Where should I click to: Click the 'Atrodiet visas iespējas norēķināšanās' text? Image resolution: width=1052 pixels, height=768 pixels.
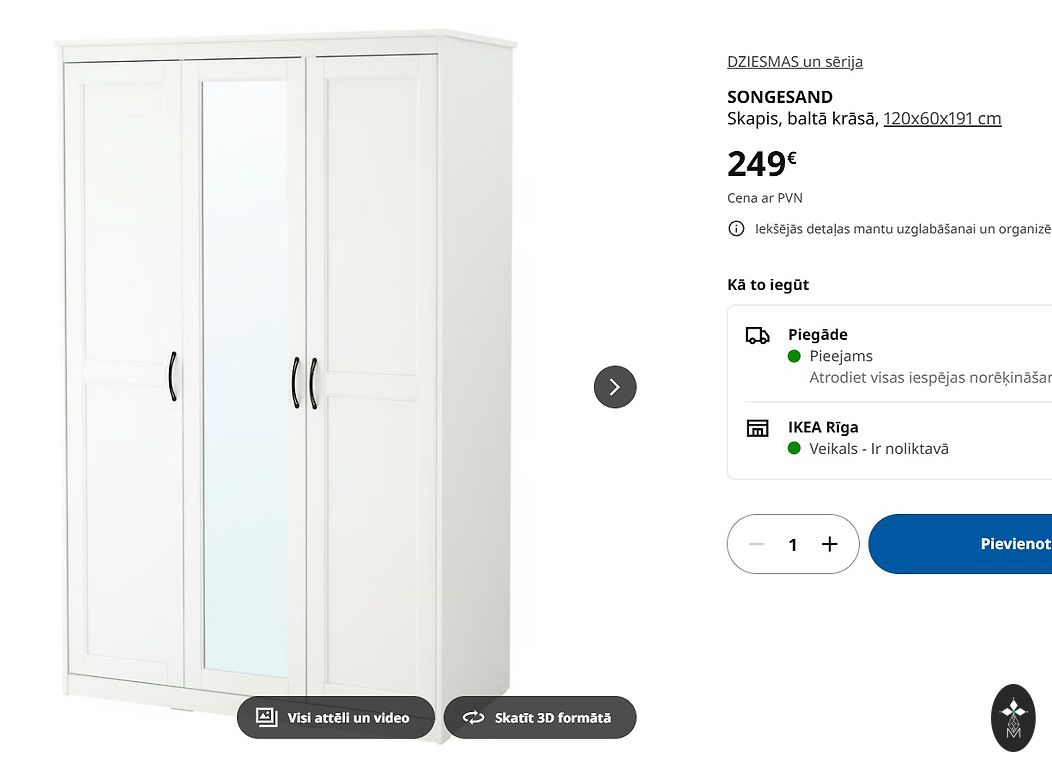(x=931, y=378)
